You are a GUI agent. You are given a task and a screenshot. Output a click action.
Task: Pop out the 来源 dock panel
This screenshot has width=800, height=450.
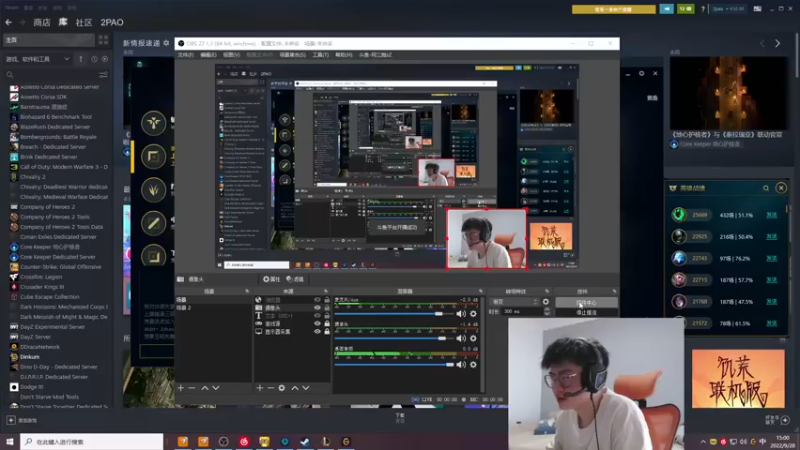point(326,291)
